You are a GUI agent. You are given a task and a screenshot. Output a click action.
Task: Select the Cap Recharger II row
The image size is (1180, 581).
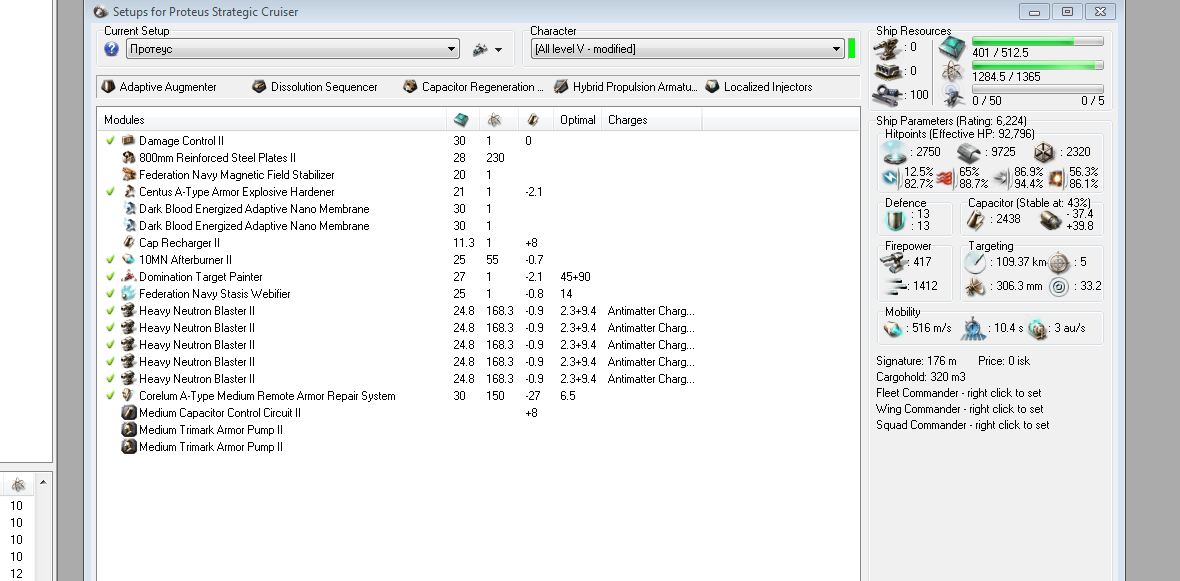click(x=478, y=242)
